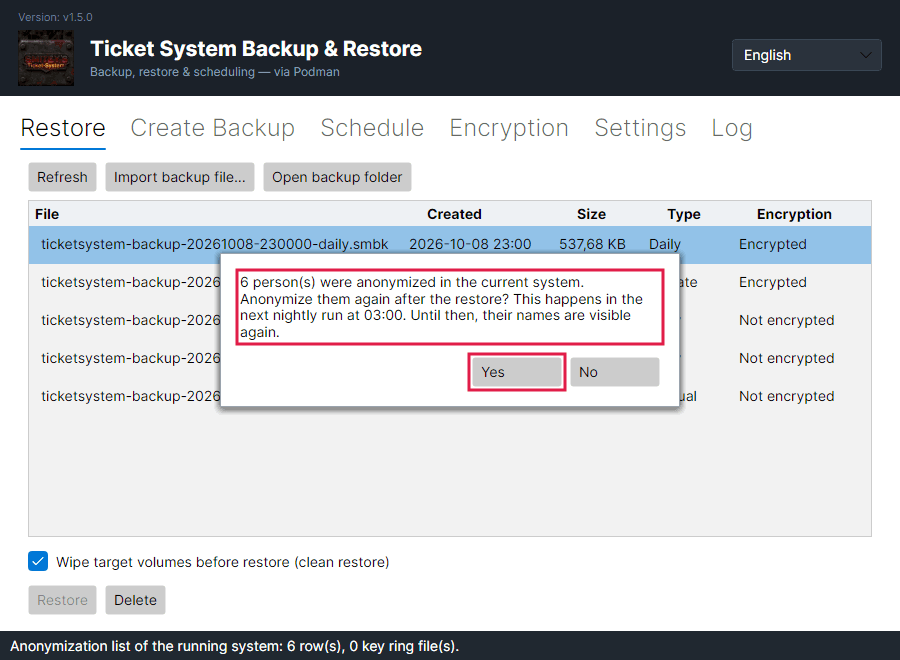The image size is (900, 660).
Task: Click Import backup file button
Action: point(180,177)
